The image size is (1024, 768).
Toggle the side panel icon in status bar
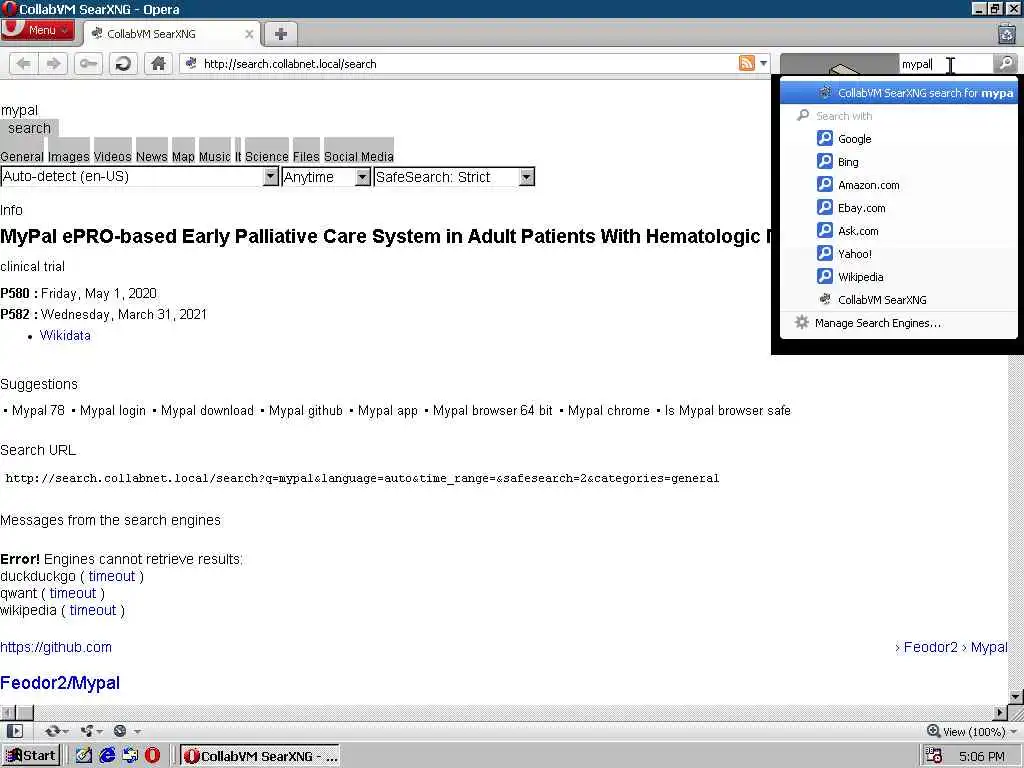point(14,731)
